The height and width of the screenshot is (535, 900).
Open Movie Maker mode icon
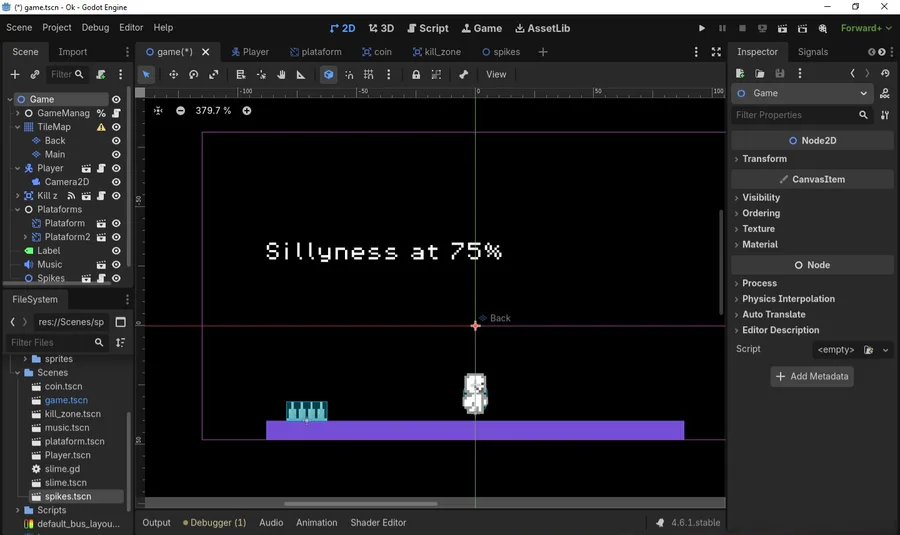[x=823, y=28]
